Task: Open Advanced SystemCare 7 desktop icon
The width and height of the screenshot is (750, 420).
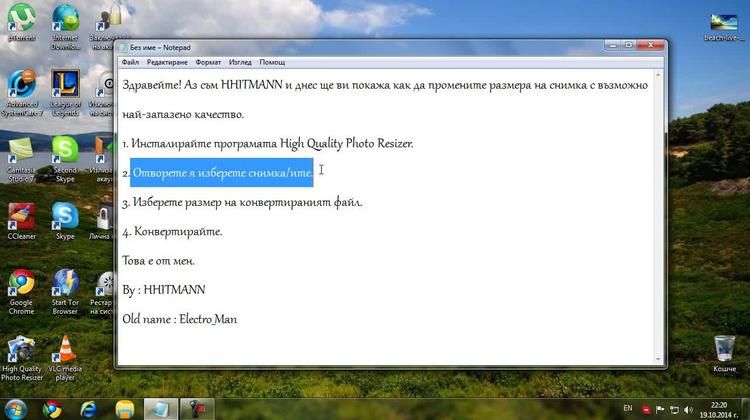Action: (22, 93)
